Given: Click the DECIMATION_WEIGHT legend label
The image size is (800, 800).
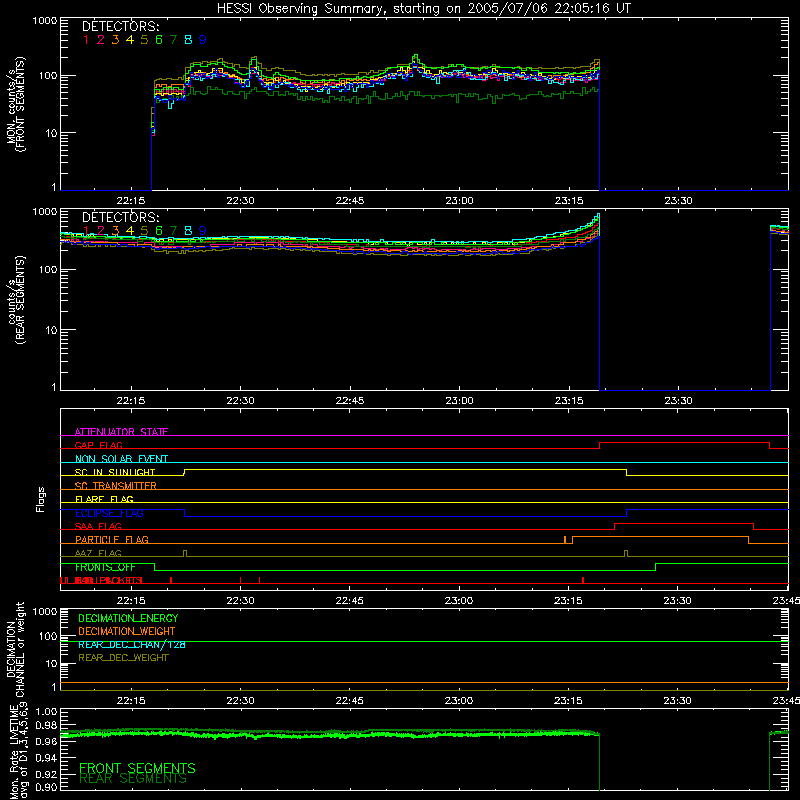Looking at the screenshot, I should (x=127, y=631).
